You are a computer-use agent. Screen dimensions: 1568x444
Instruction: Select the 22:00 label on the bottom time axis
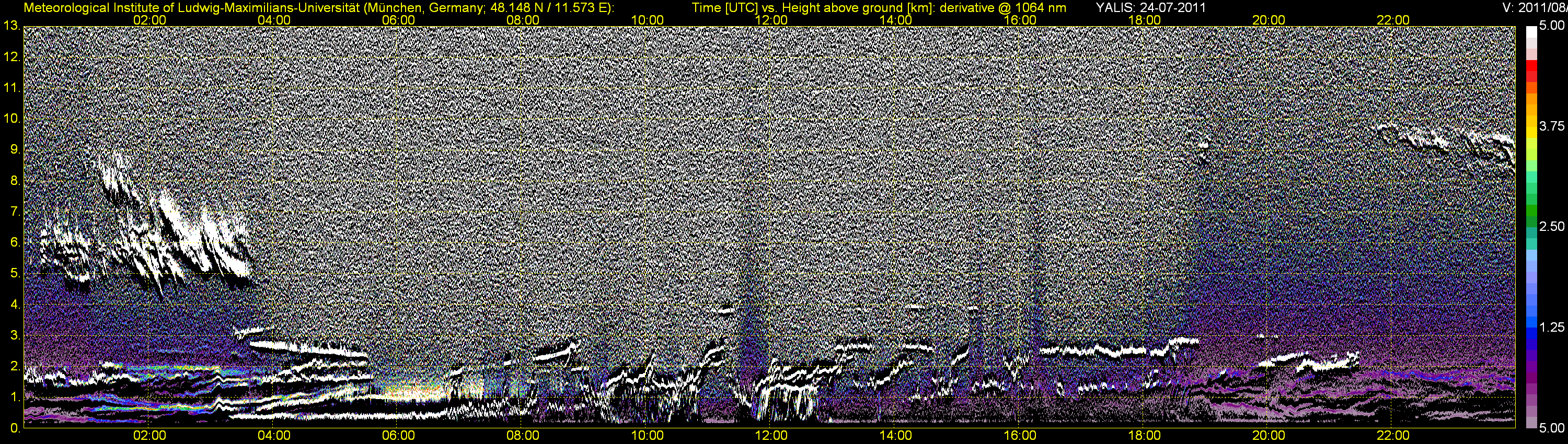pyautogui.click(x=1393, y=436)
